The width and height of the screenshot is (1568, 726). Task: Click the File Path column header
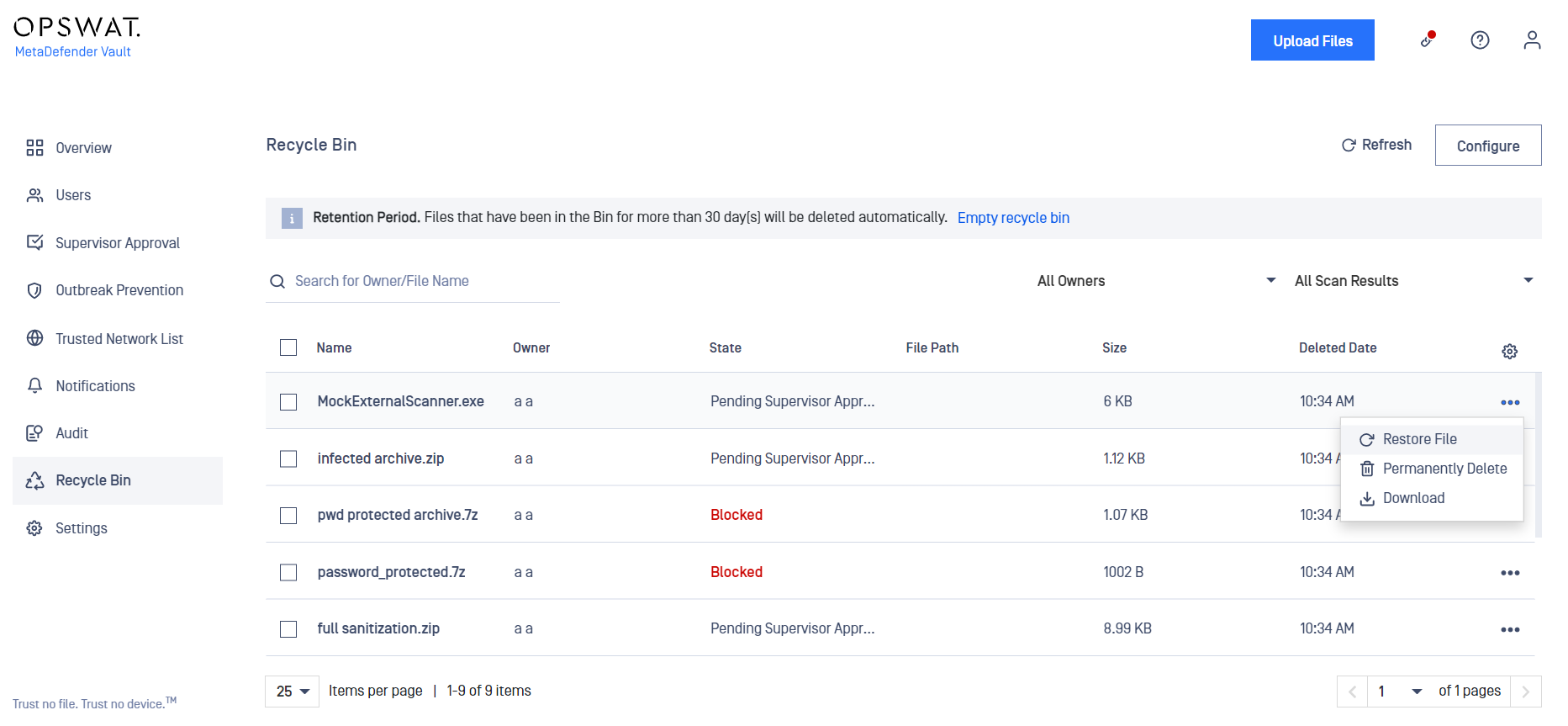(x=932, y=347)
